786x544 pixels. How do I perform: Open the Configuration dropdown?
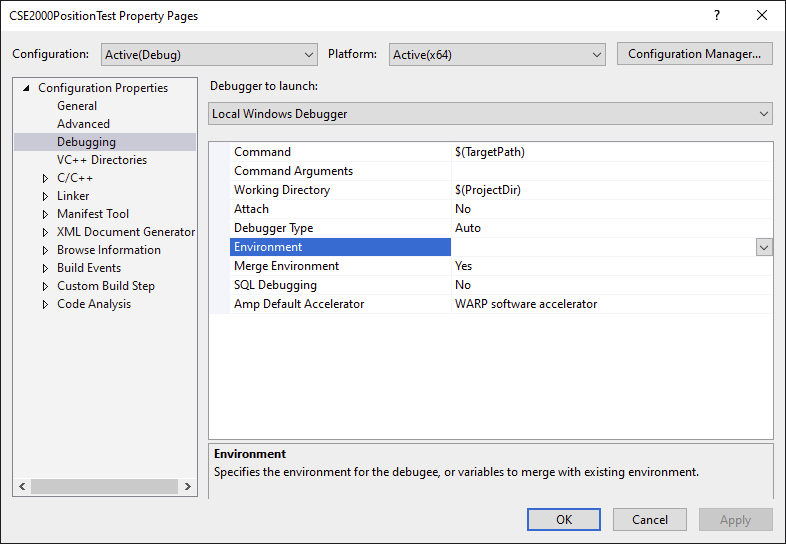tap(209, 55)
